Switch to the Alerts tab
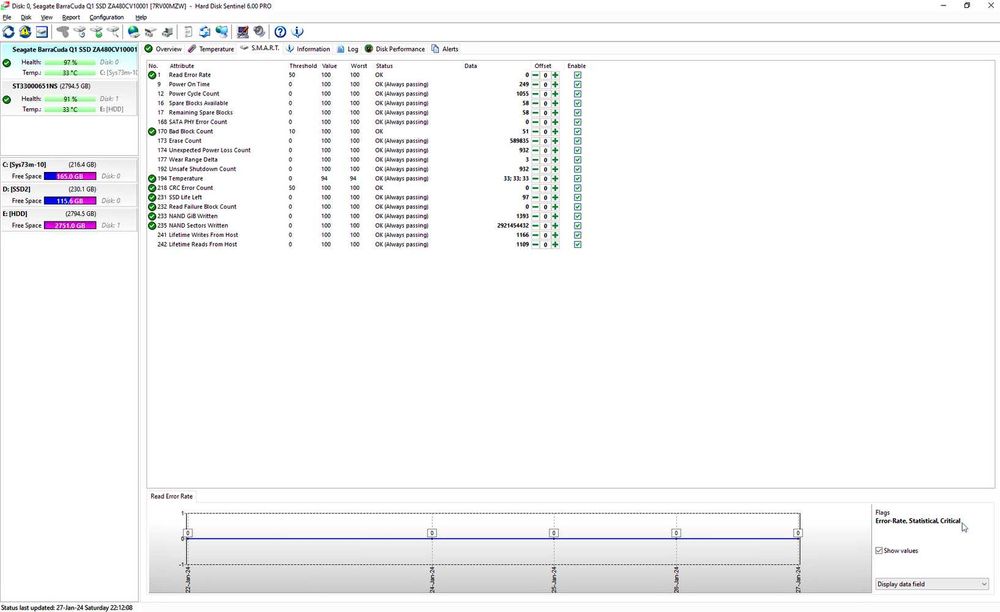1000x612 pixels. 445,49
